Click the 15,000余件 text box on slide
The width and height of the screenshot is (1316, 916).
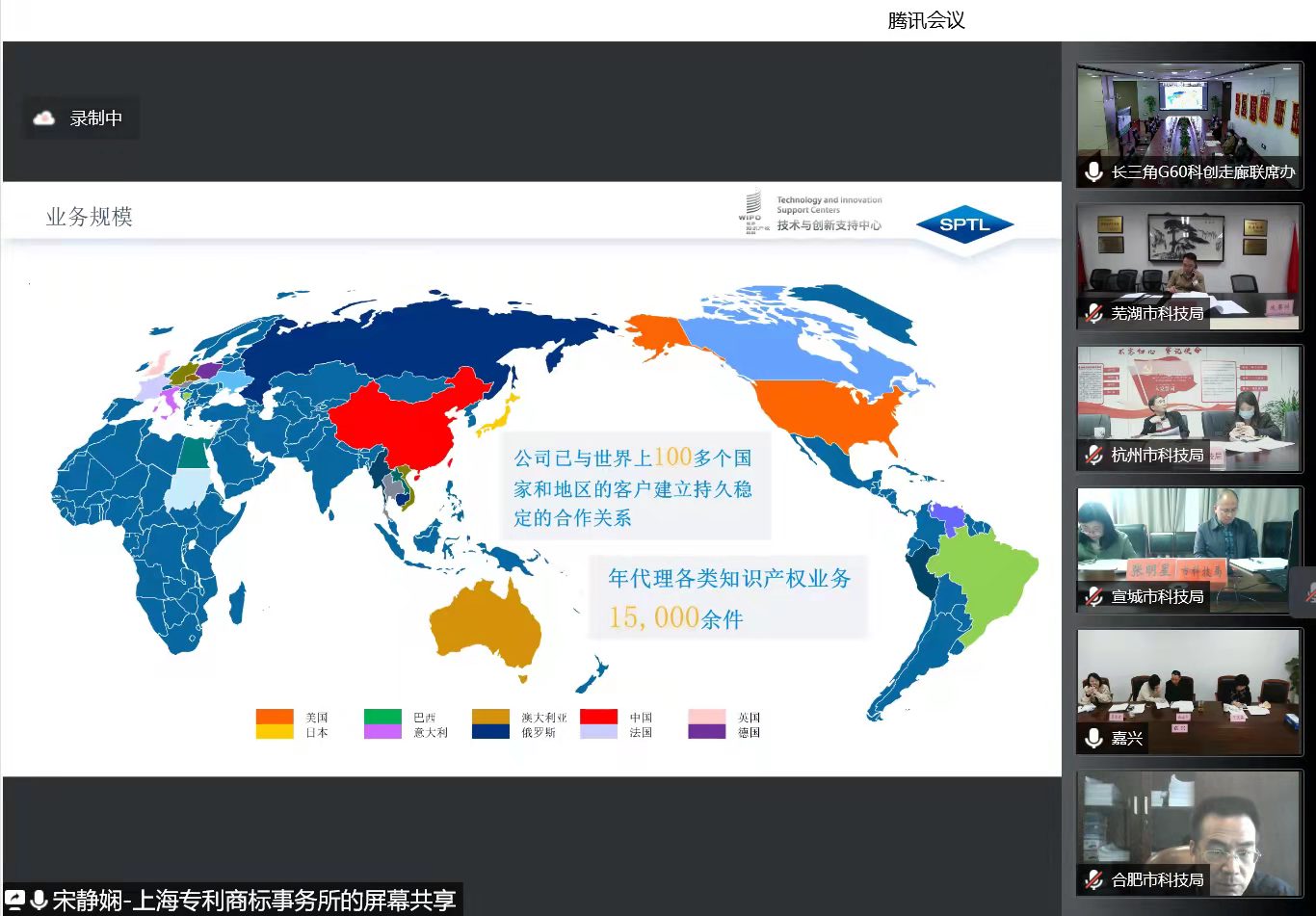727,597
